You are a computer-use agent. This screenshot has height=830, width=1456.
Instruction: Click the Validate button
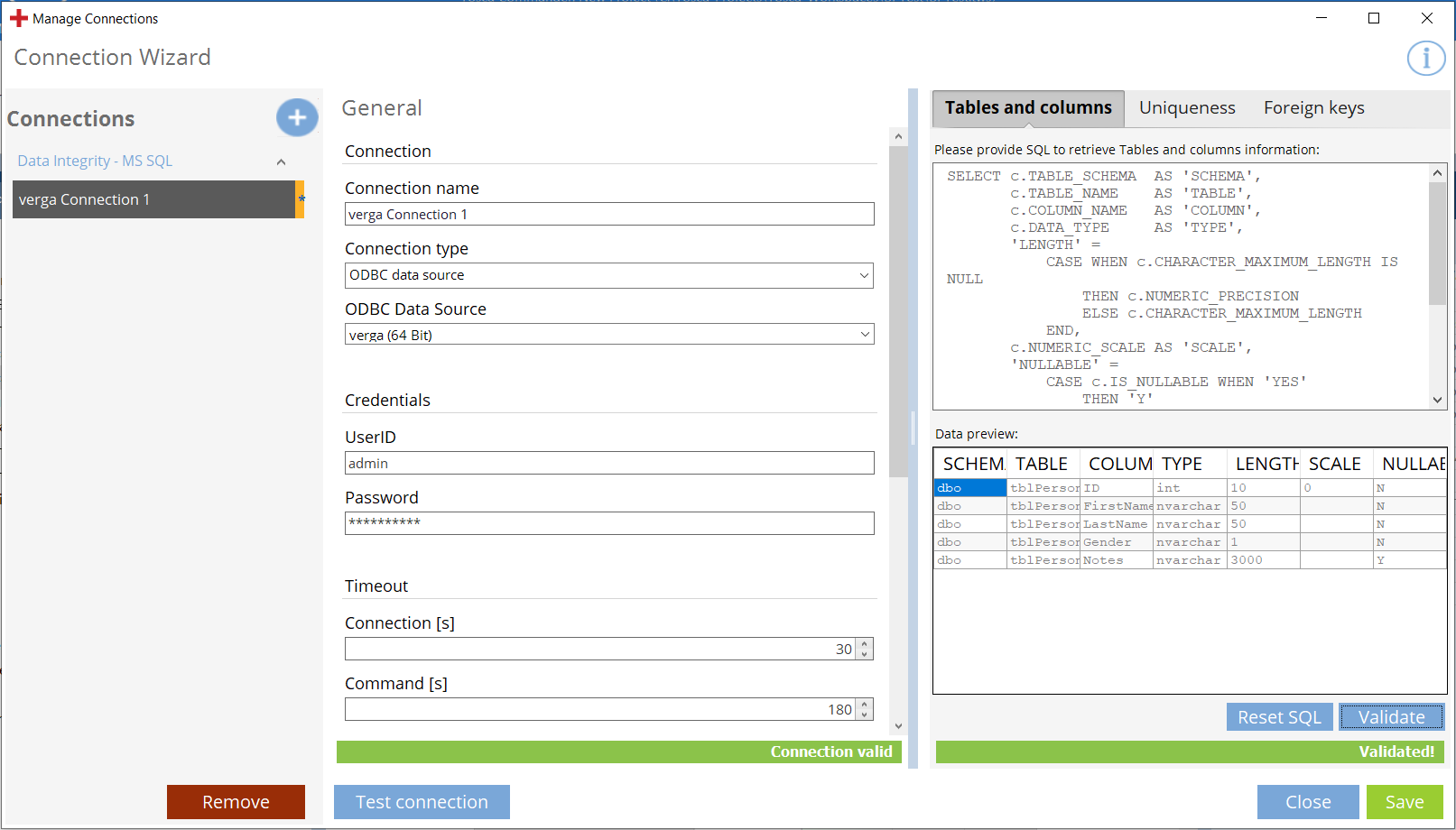pos(1391,717)
